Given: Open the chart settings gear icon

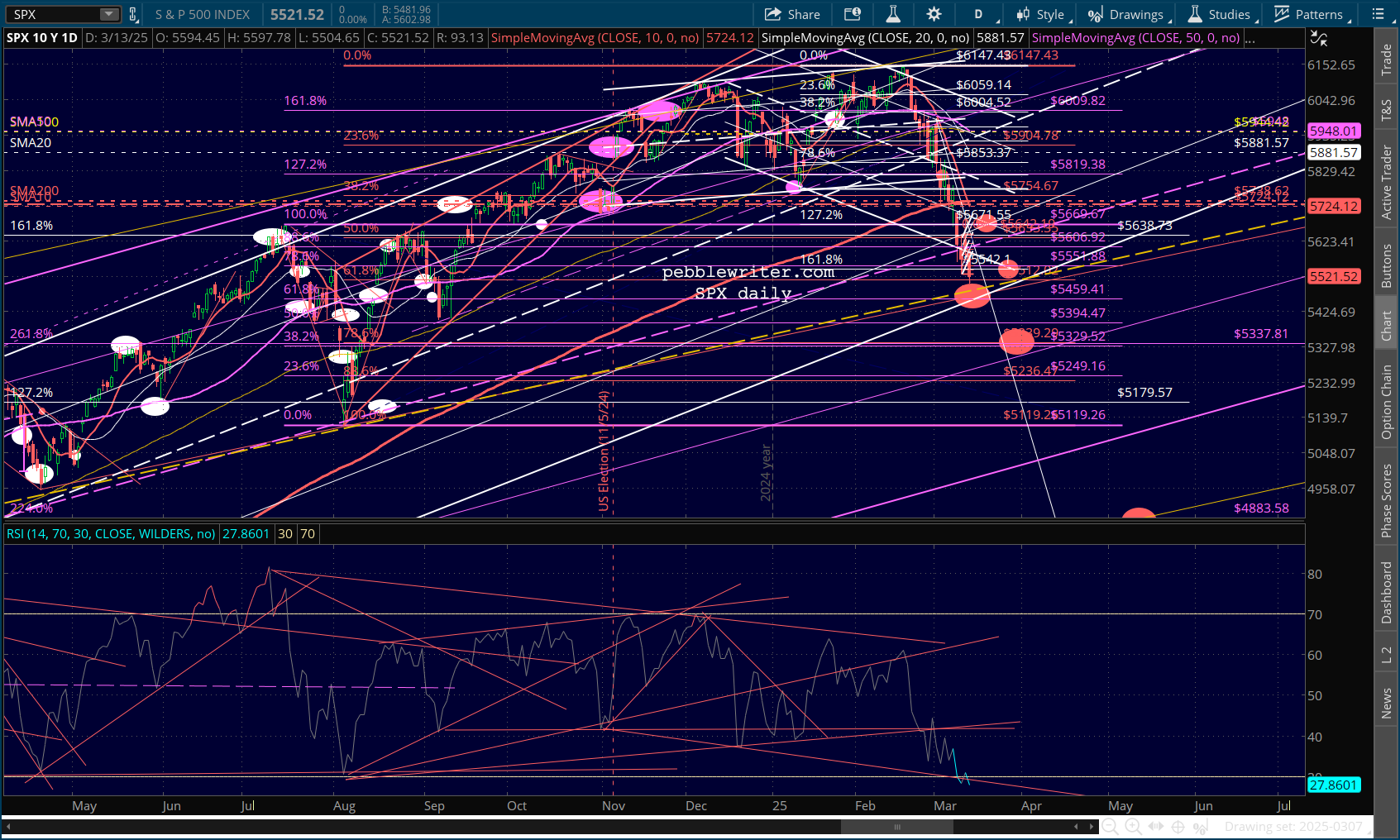Looking at the screenshot, I should coord(934,14).
